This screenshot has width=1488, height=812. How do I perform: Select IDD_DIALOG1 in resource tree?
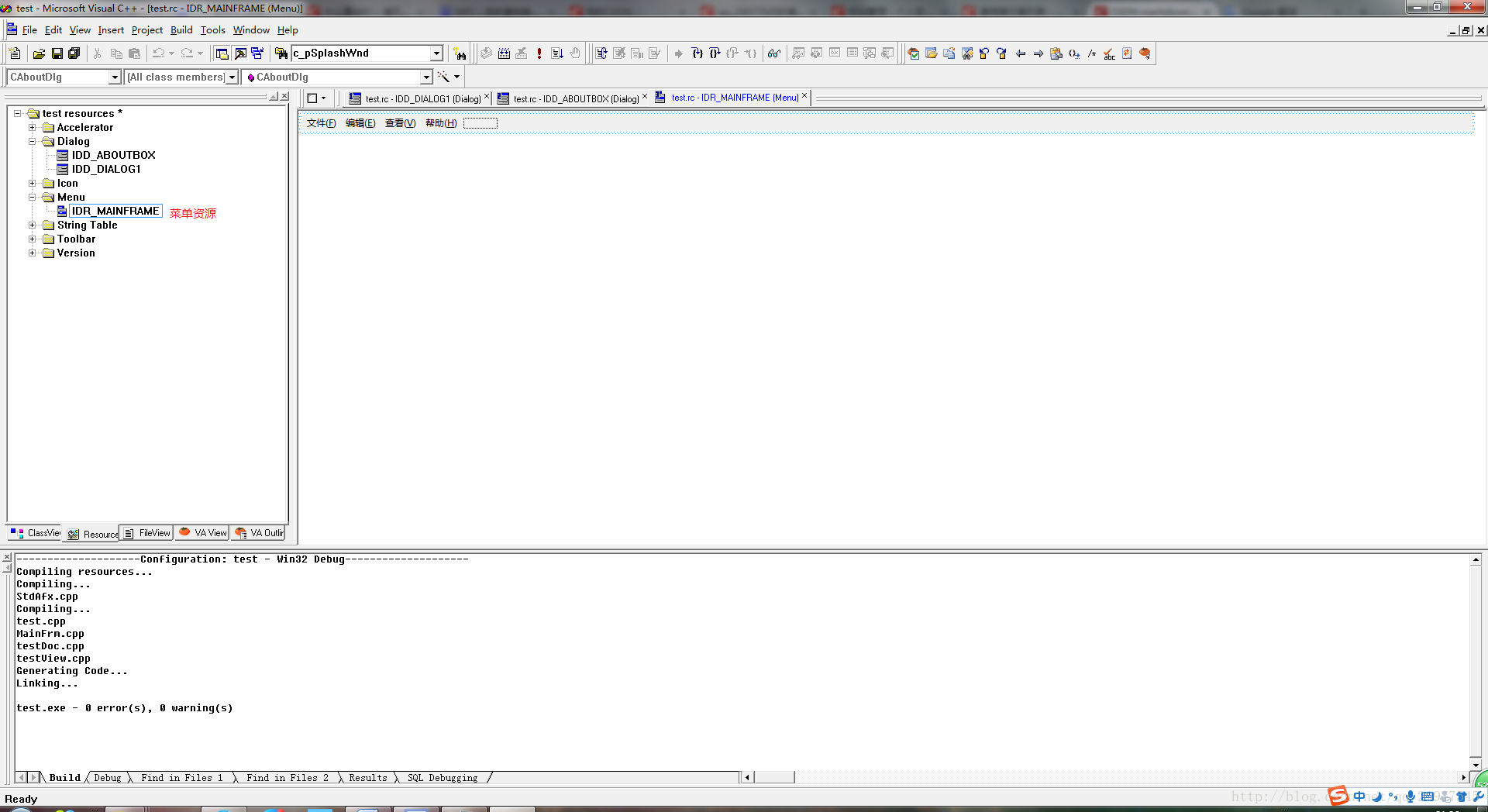pyautogui.click(x=106, y=169)
